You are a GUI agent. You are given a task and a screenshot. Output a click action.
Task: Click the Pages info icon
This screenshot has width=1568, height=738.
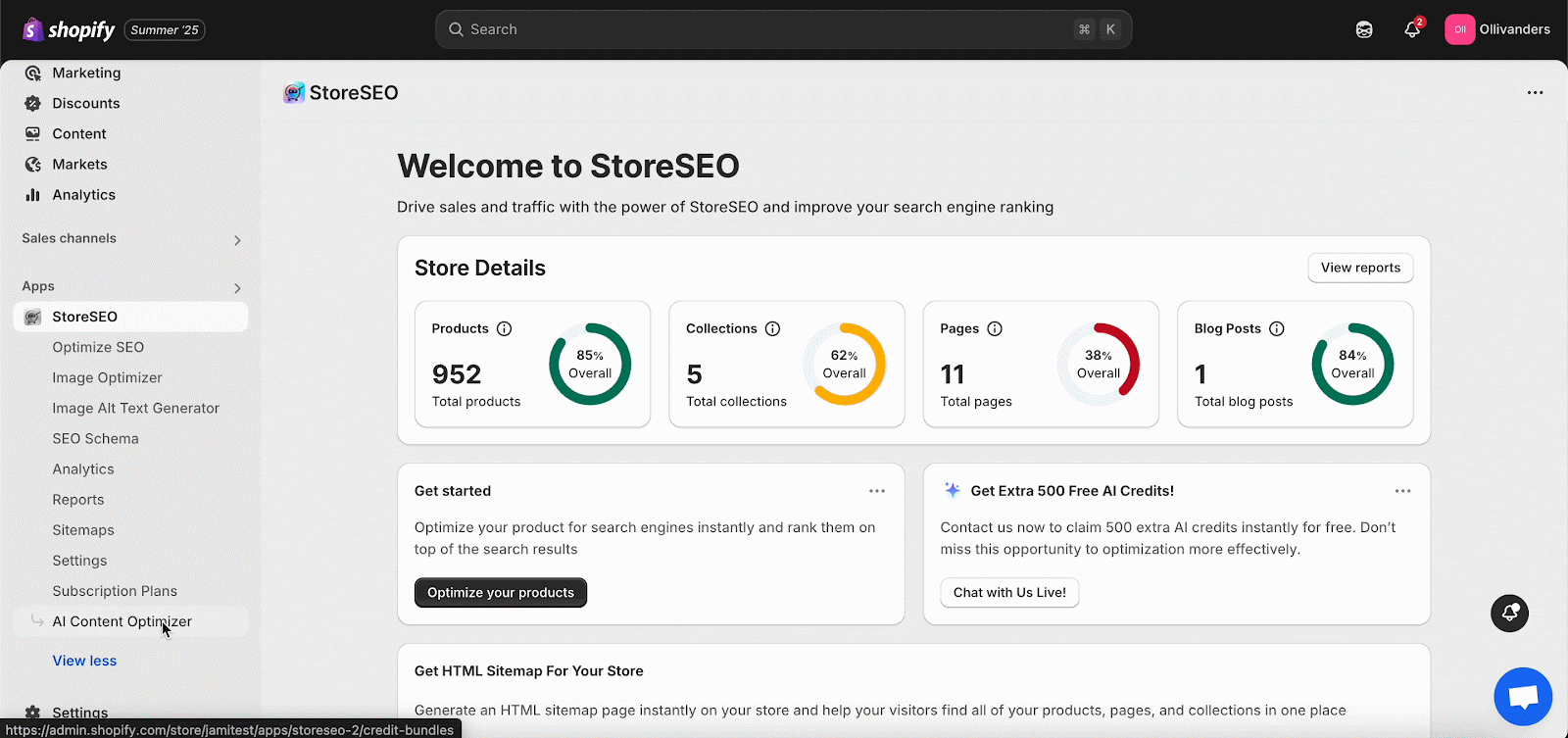(x=995, y=328)
